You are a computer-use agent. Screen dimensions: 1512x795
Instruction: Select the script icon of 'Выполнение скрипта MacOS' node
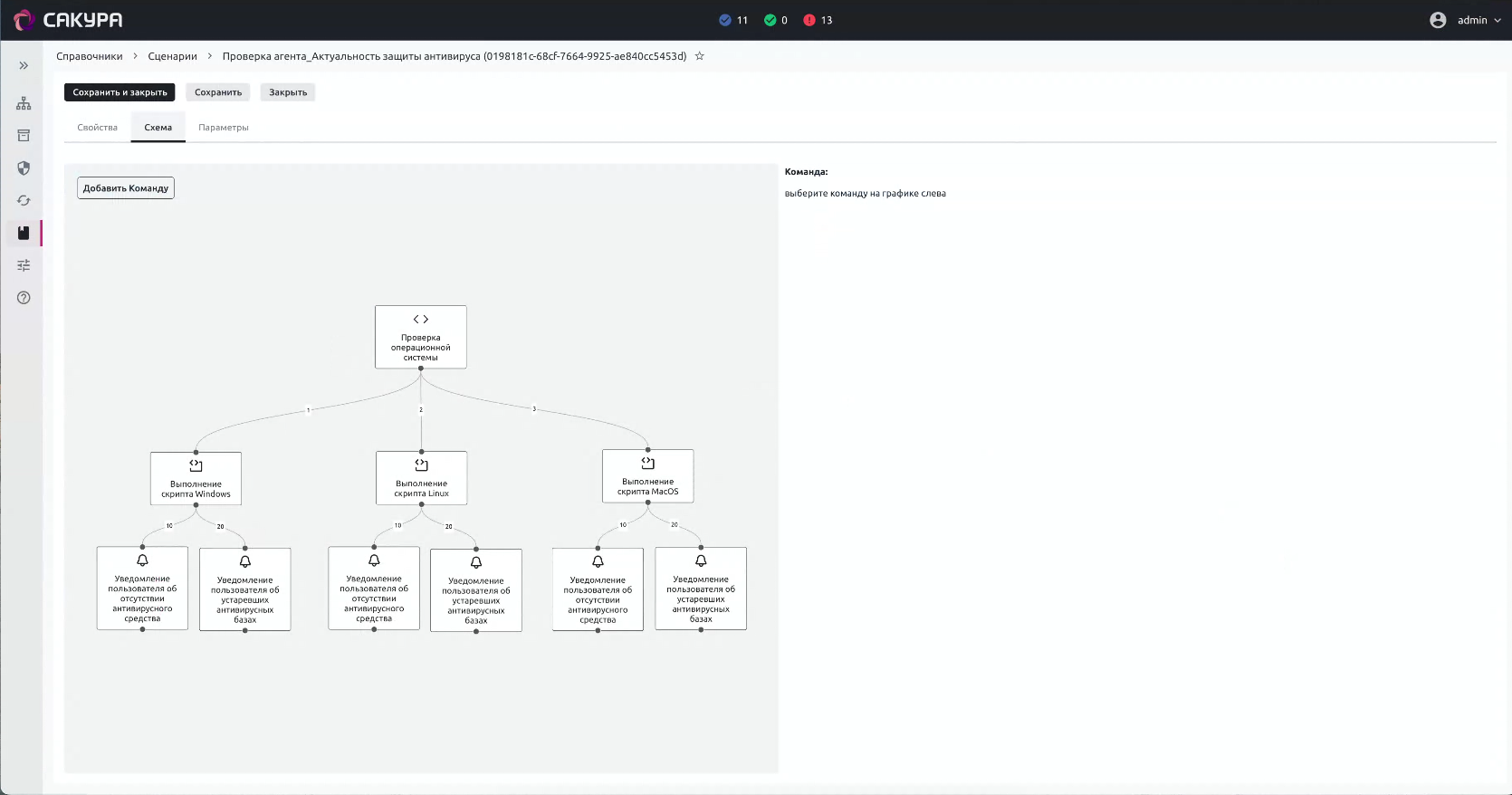coord(648,464)
